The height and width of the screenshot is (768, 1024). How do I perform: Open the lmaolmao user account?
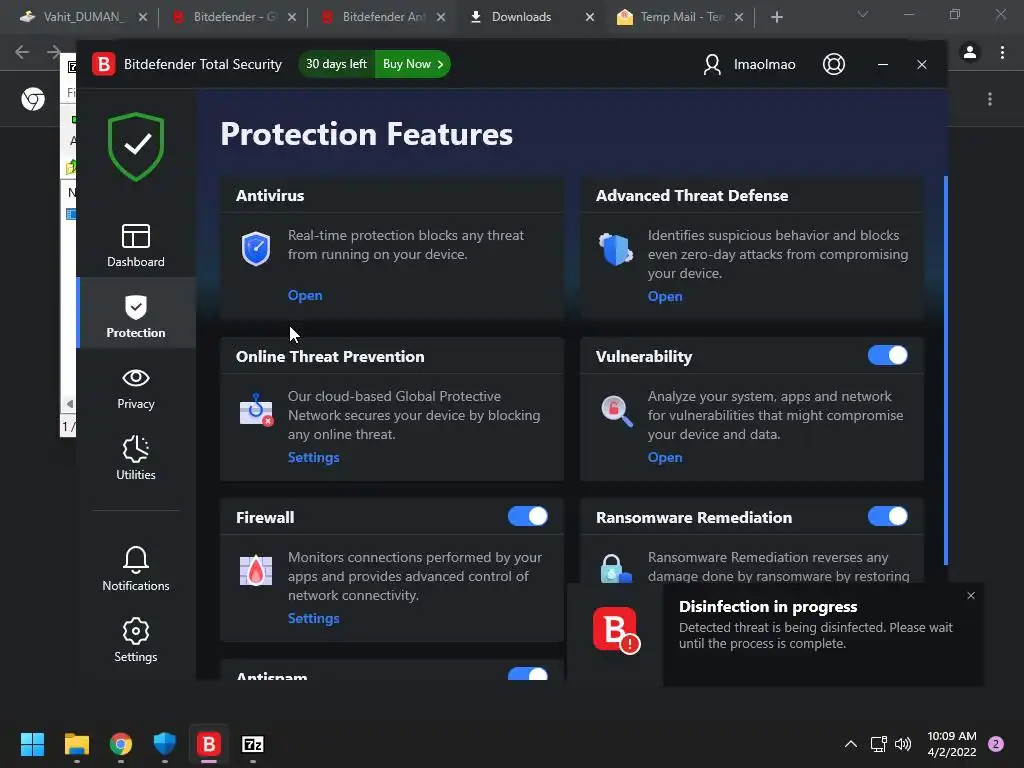tap(749, 64)
